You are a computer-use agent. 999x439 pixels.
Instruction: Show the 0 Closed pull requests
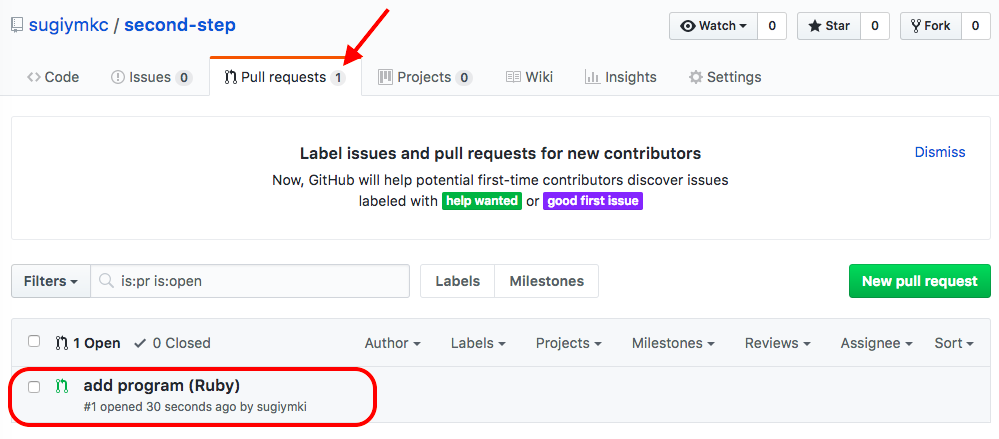click(x=172, y=343)
